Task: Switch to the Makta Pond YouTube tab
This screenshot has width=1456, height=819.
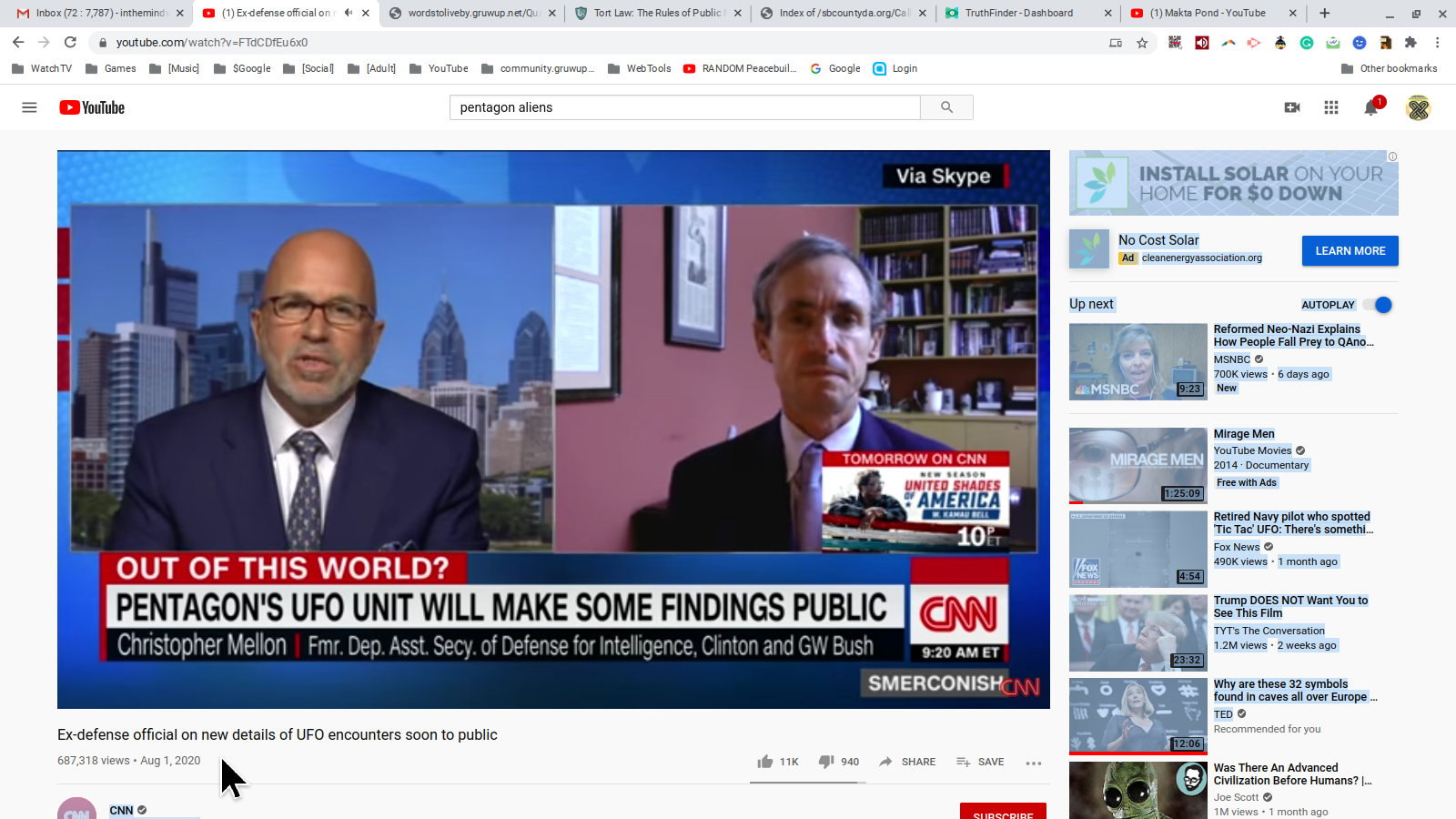Action: [1215, 13]
